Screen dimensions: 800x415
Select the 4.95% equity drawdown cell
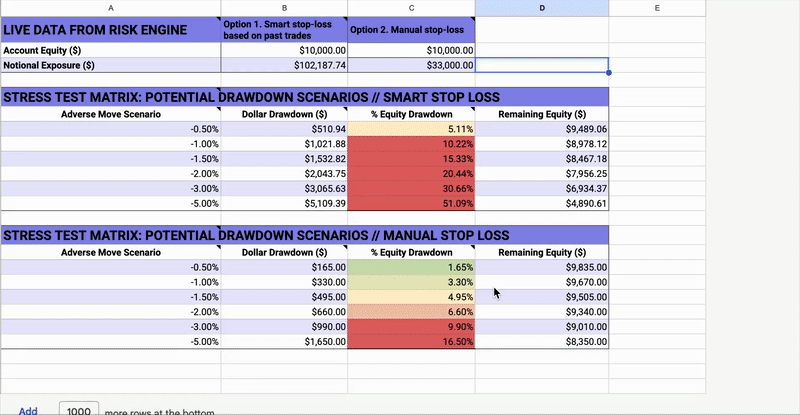pos(411,297)
